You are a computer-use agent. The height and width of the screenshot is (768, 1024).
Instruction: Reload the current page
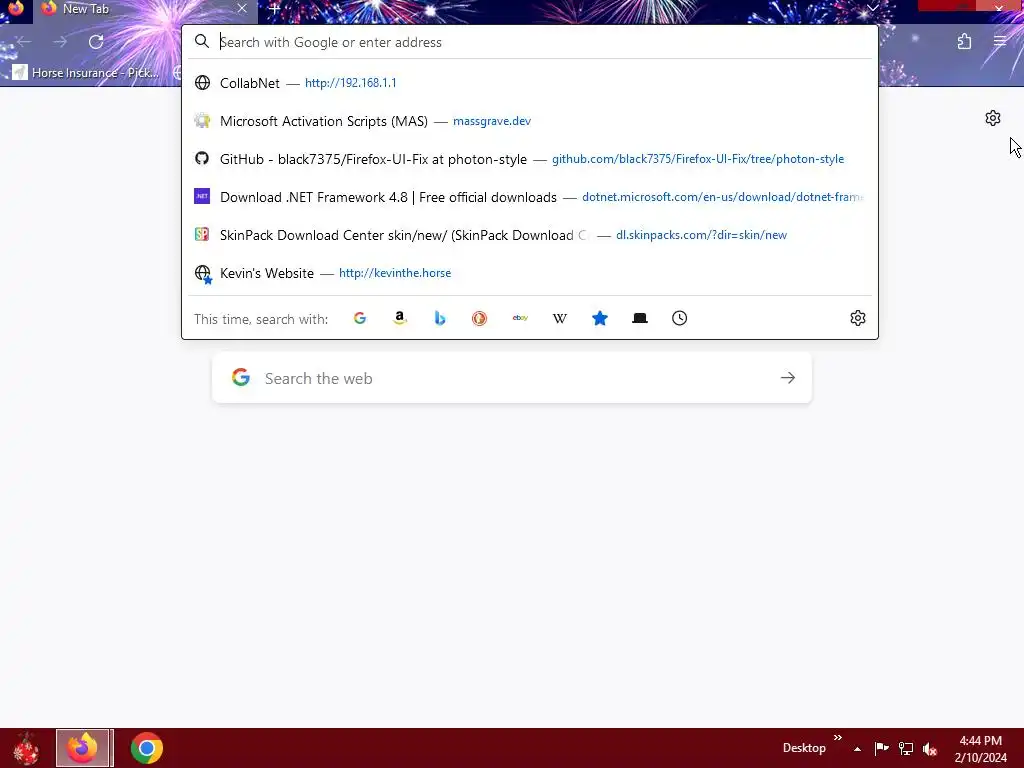(96, 42)
